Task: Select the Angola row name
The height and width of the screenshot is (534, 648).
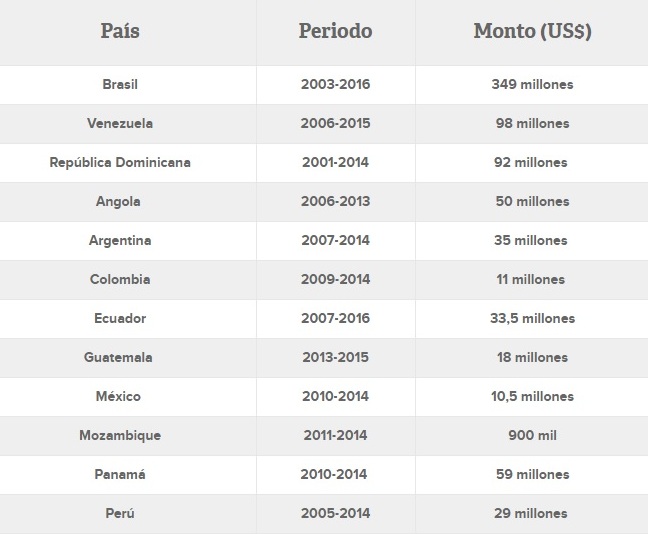Action: [x=118, y=201]
